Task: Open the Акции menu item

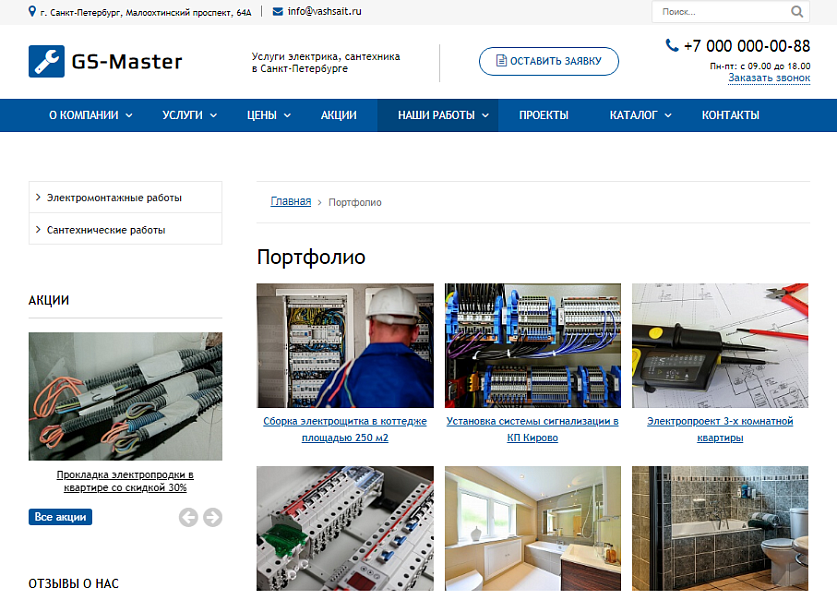Action: click(338, 115)
